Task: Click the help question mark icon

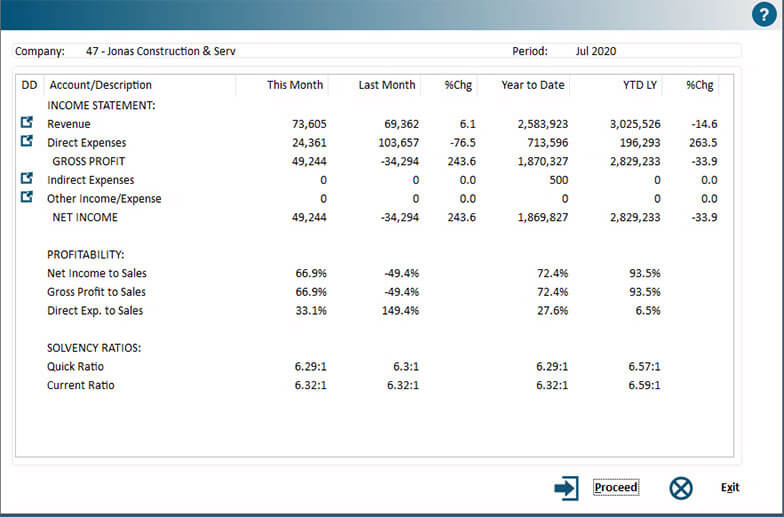Action: [x=764, y=15]
